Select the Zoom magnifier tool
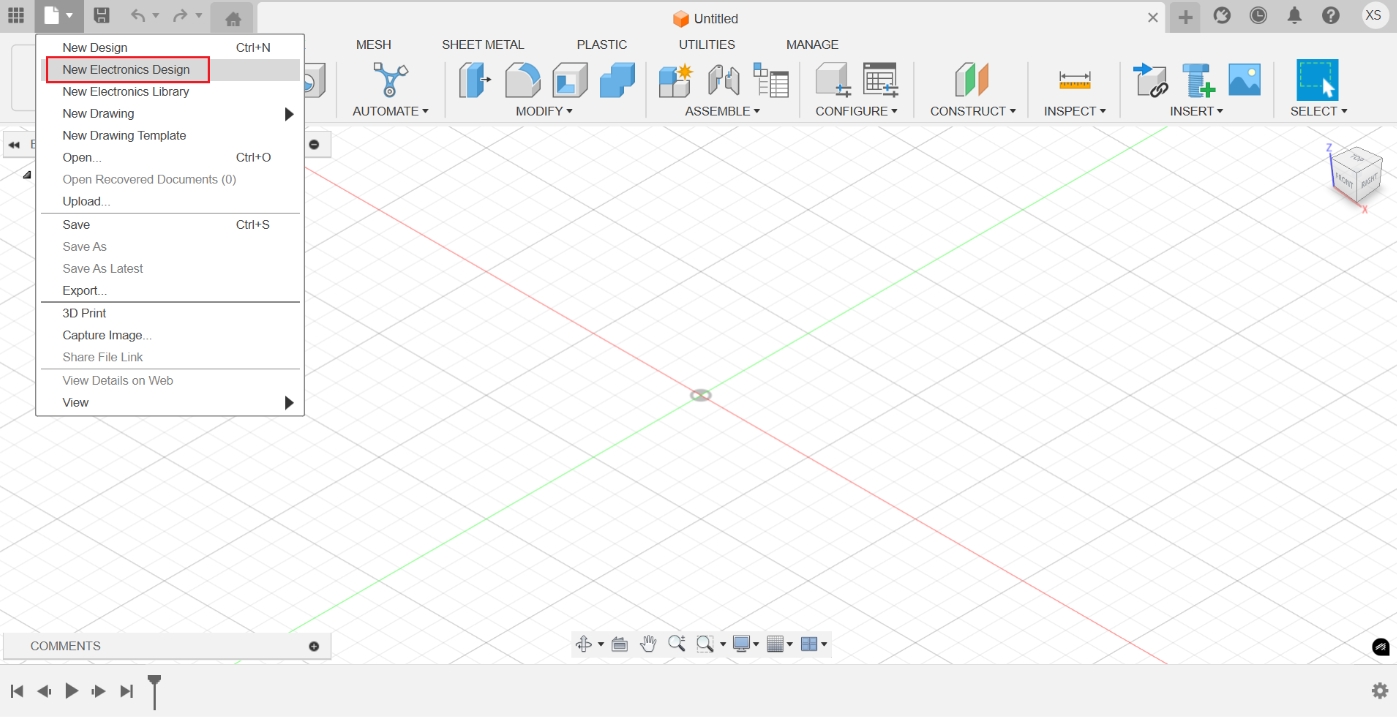Screen dimensions: 1397x719 click(x=676, y=644)
